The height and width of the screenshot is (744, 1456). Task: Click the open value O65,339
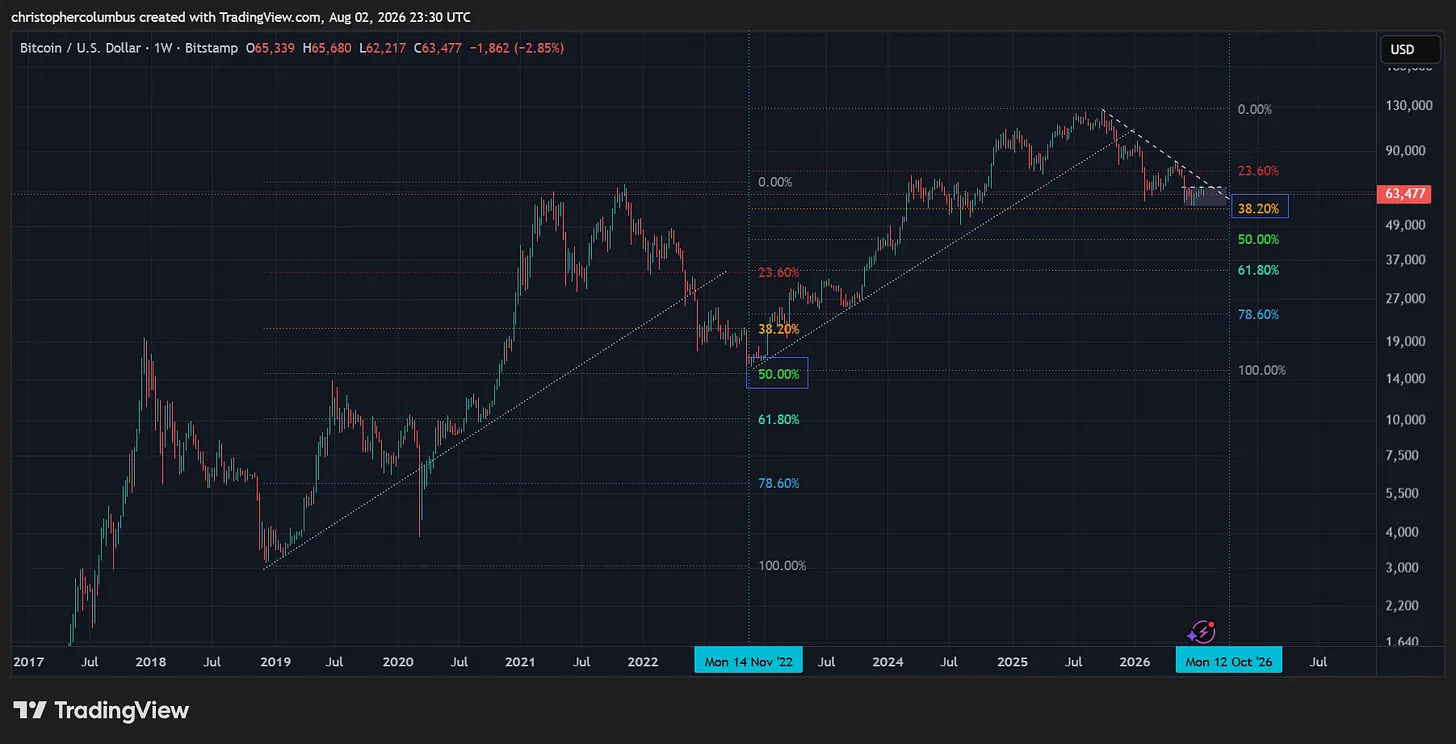point(271,47)
